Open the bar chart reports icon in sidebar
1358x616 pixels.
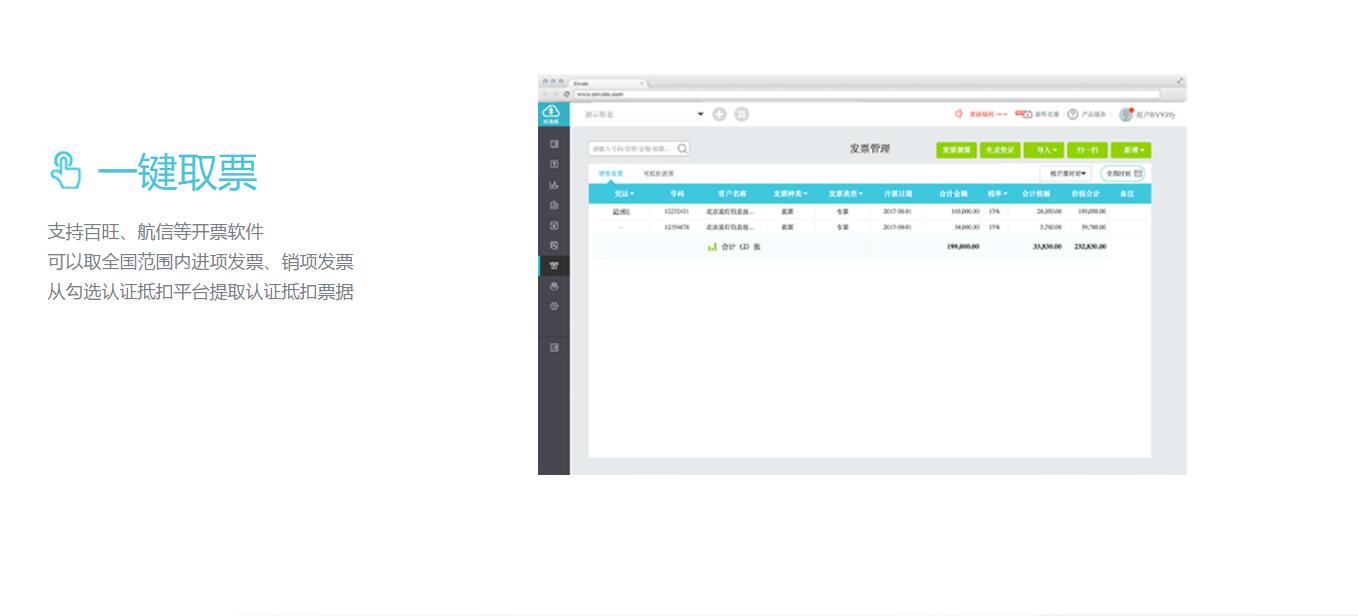(x=554, y=185)
